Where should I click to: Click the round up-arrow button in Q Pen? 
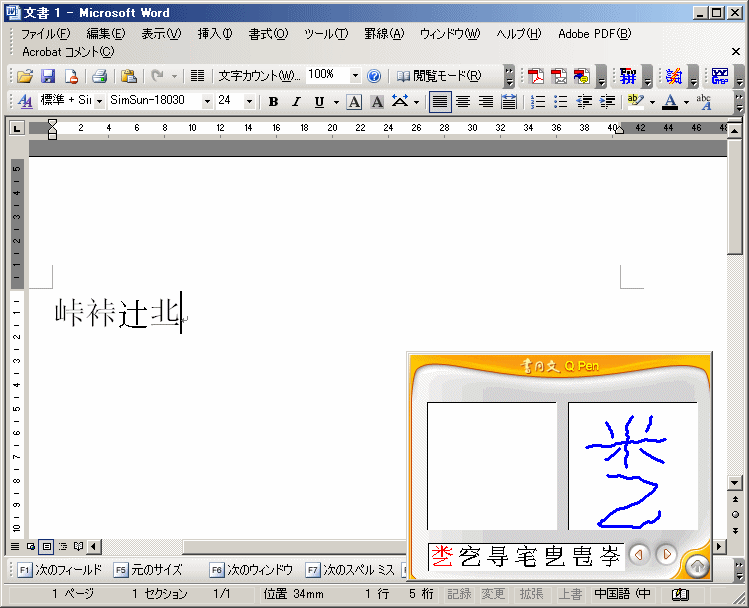(x=697, y=567)
